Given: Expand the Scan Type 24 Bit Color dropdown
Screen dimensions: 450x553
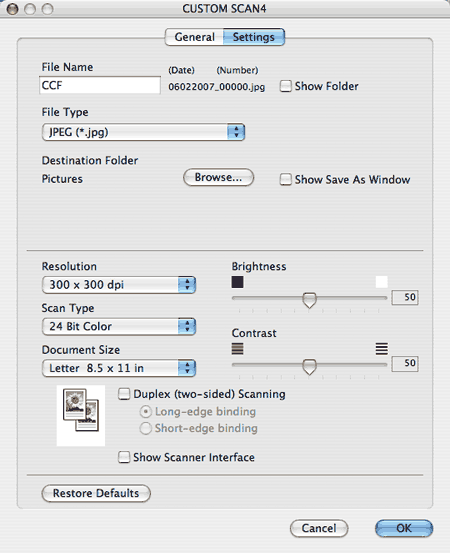Looking at the screenshot, I should pyautogui.click(x=119, y=326).
